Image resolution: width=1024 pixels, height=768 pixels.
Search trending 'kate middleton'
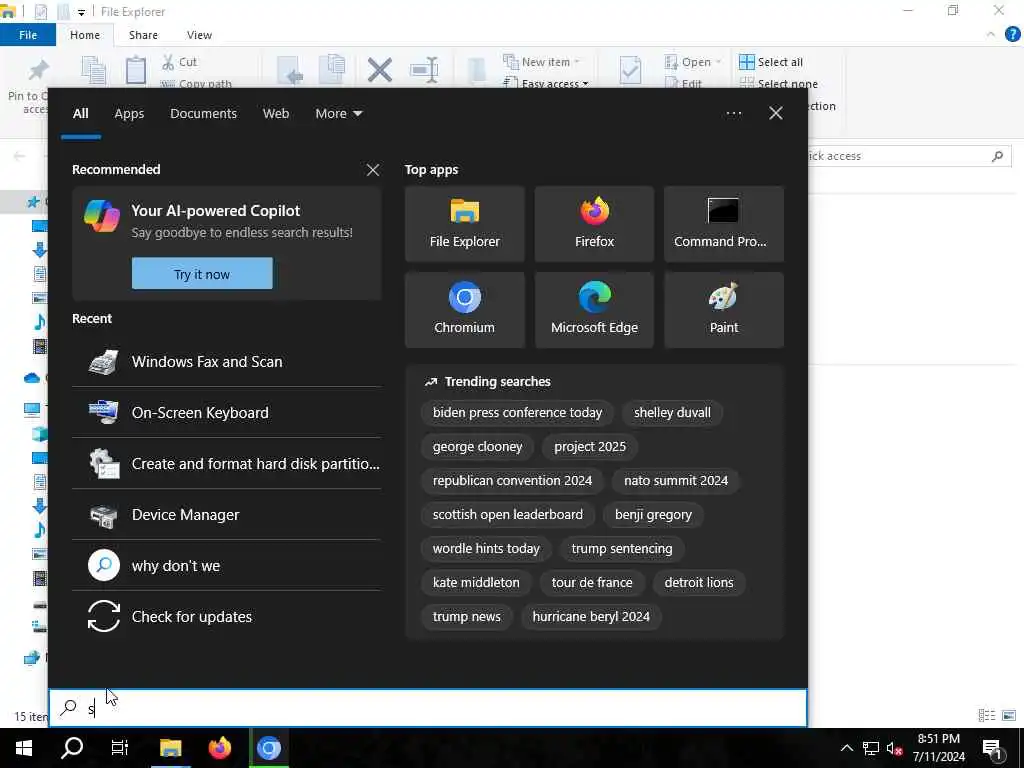click(x=476, y=583)
